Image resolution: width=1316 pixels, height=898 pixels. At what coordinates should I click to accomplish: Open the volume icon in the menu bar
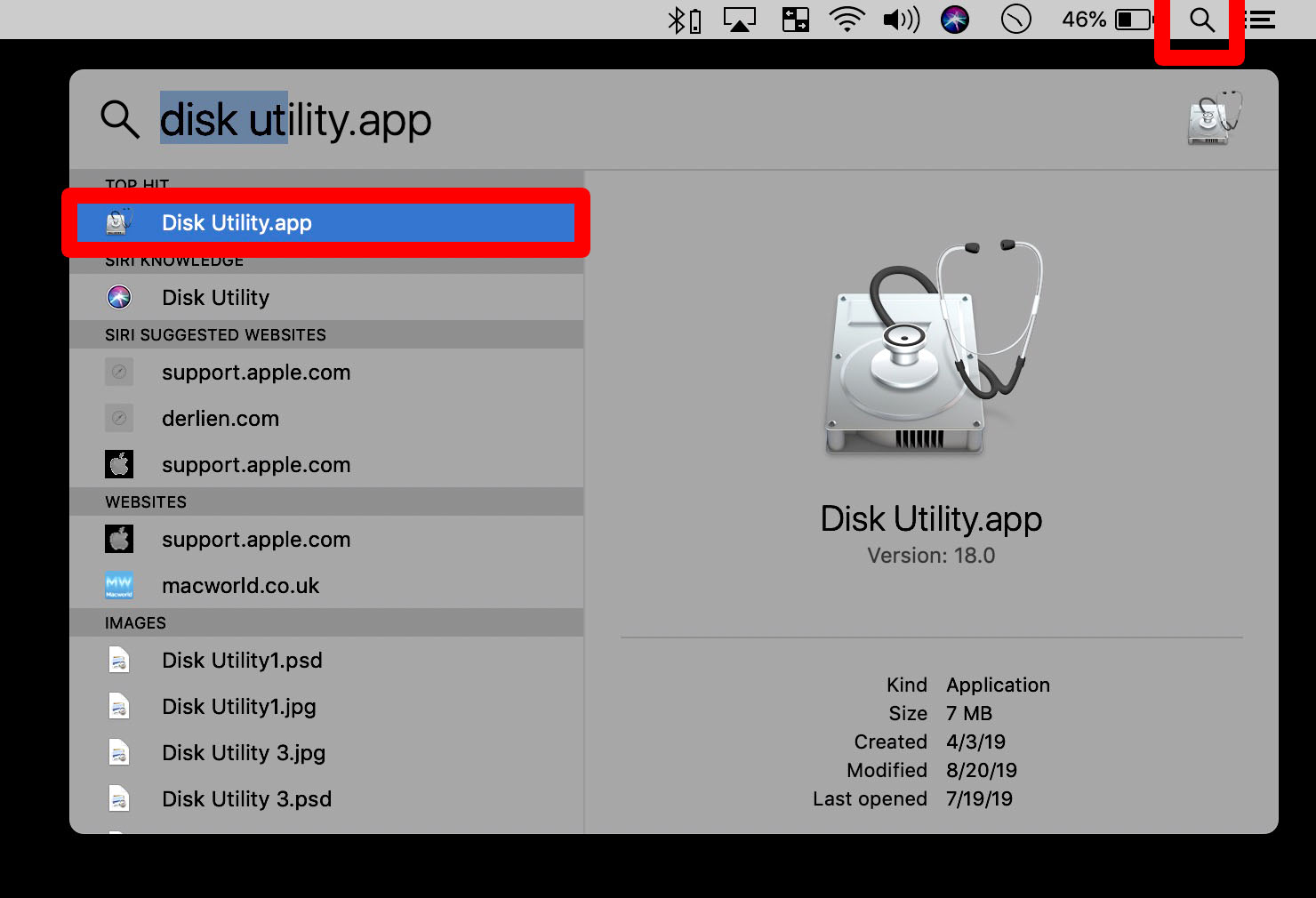coord(900,19)
